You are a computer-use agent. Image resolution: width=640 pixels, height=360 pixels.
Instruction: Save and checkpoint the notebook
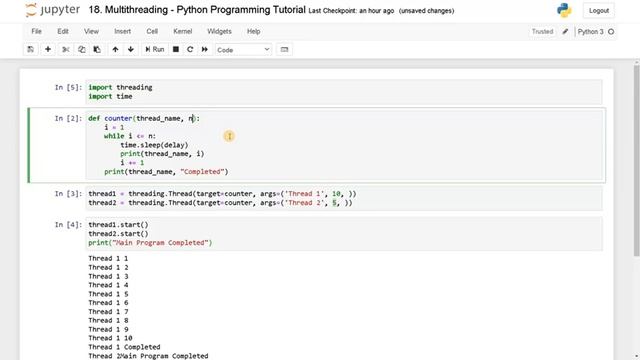click(31, 49)
